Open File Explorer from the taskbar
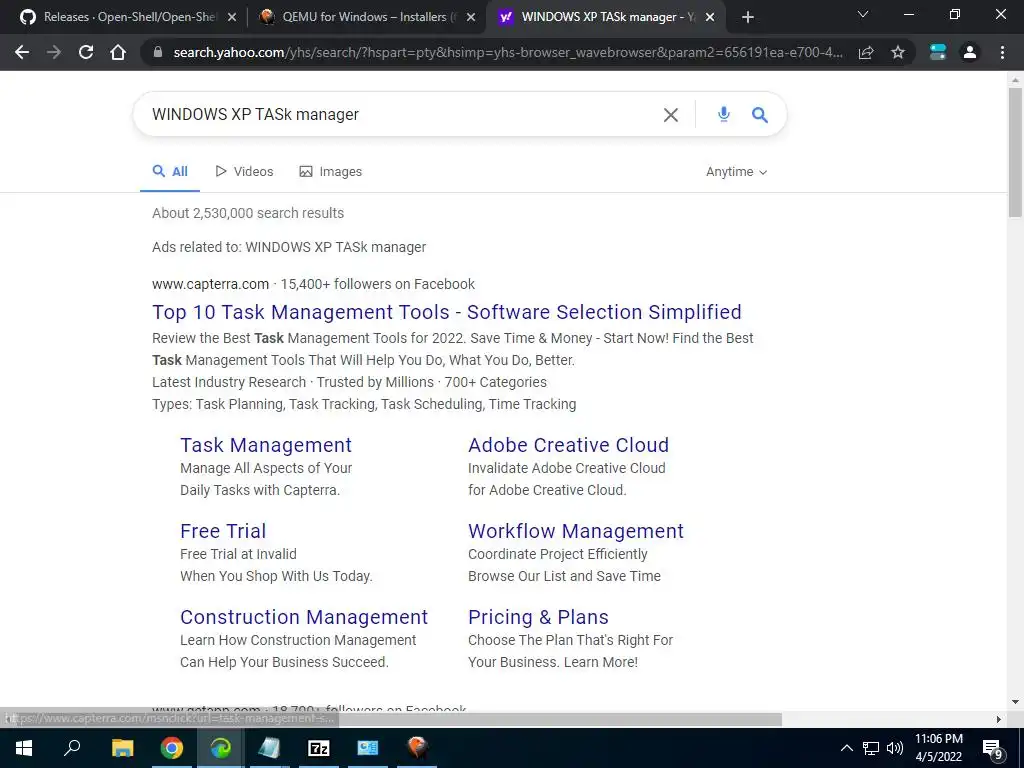This screenshot has width=1024, height=768. 122,748
